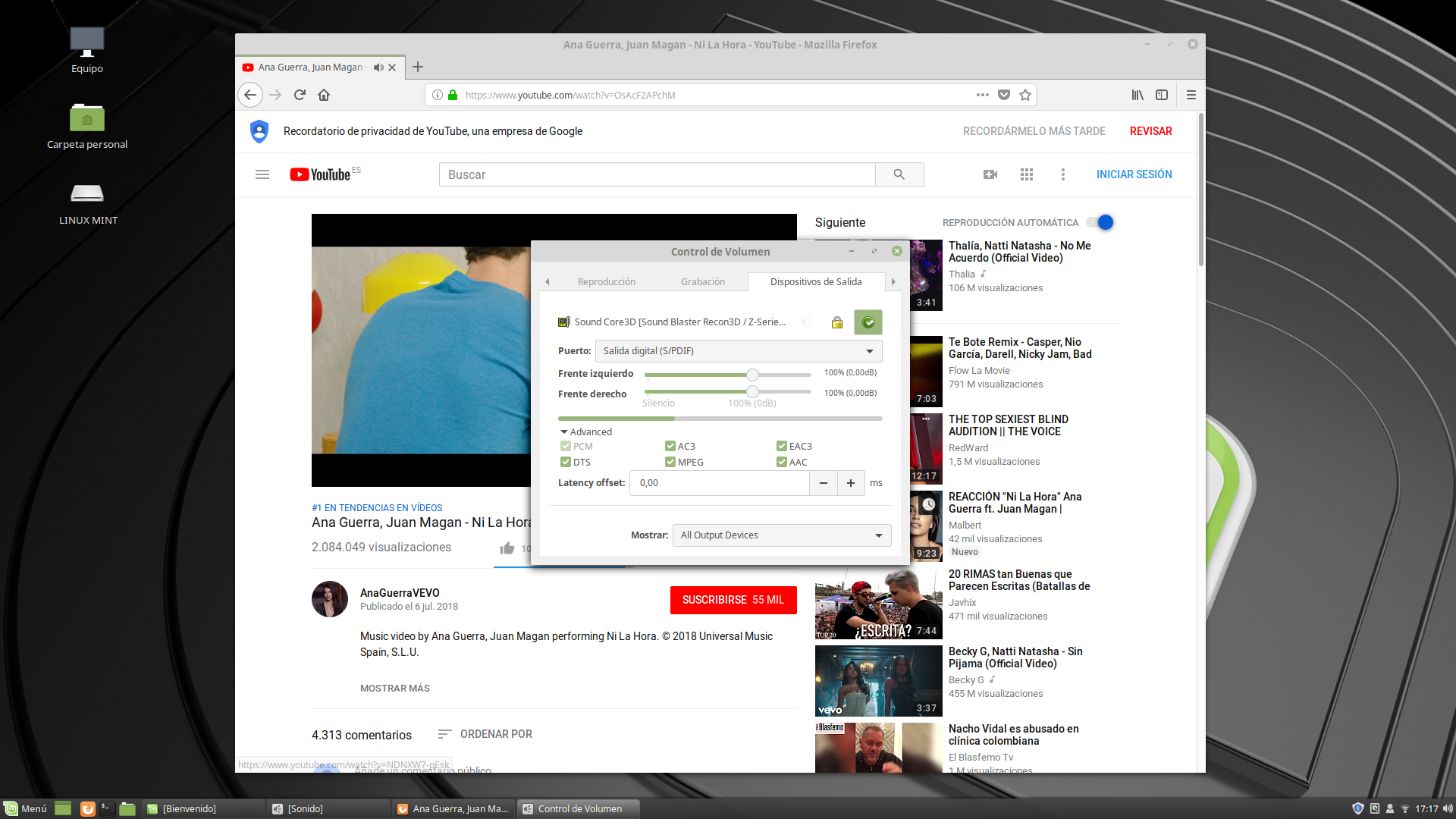Uncheck the DTS format checkbox
The height and width of the screenshot is (819, 1456).
566,462
